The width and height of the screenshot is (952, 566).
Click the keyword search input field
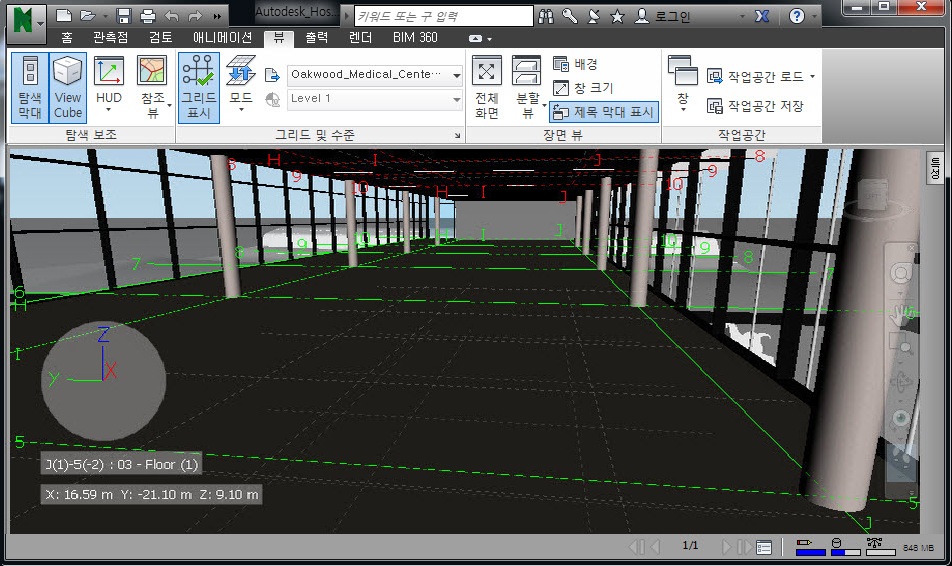[443, 16]
